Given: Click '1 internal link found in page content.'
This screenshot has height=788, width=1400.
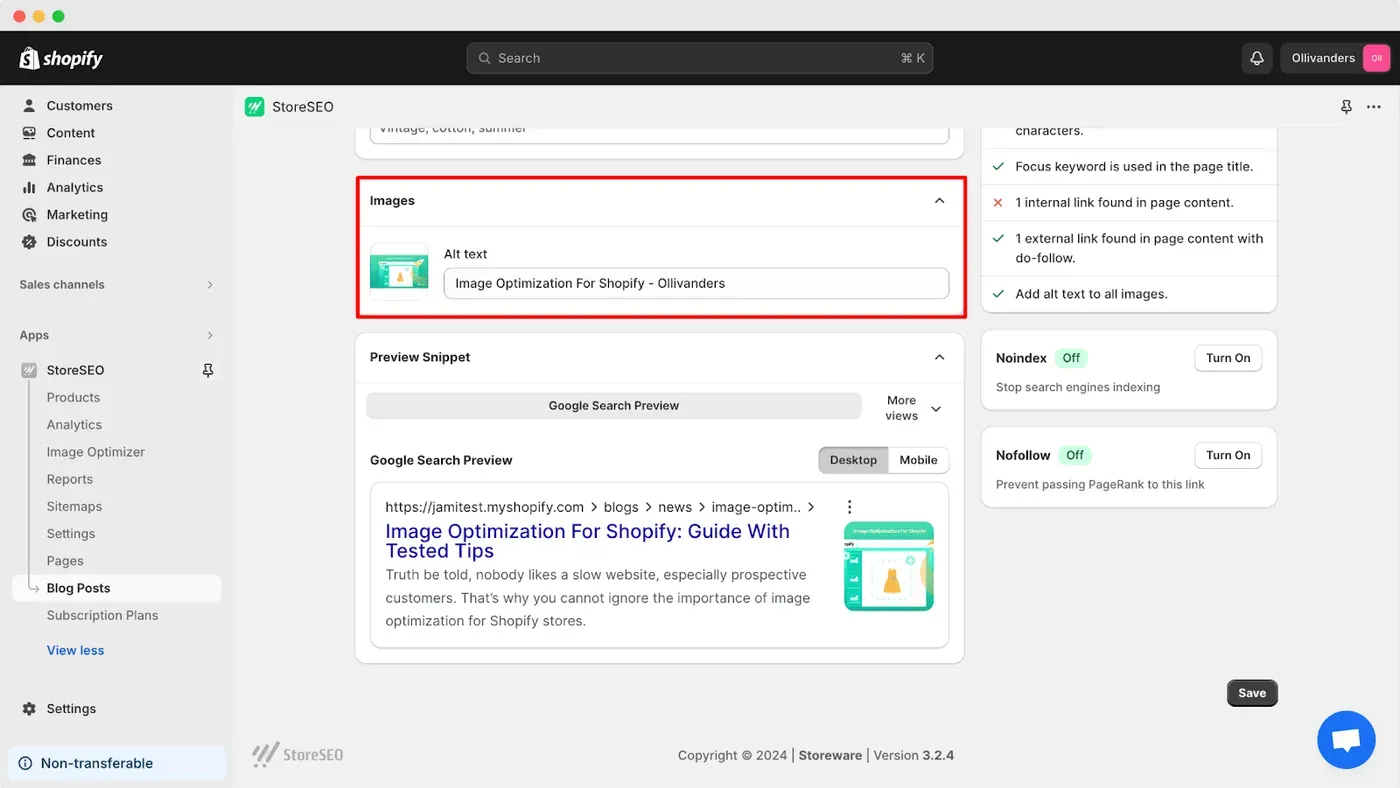Looking at the screenshot, I should pos(1124,202).
